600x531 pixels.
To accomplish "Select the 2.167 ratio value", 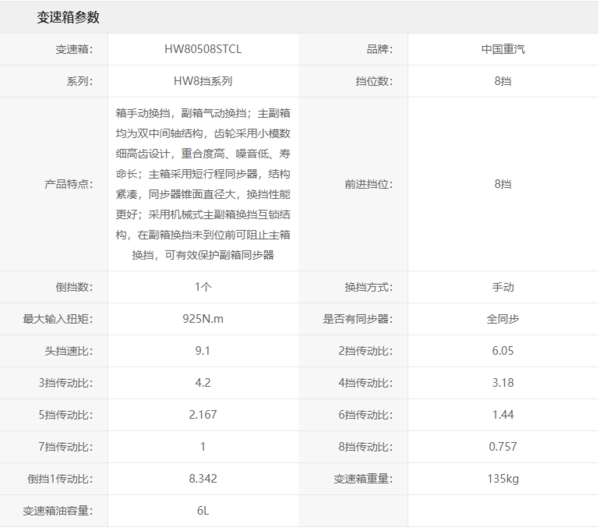I will pyautogui.click(x=203, y=415).
